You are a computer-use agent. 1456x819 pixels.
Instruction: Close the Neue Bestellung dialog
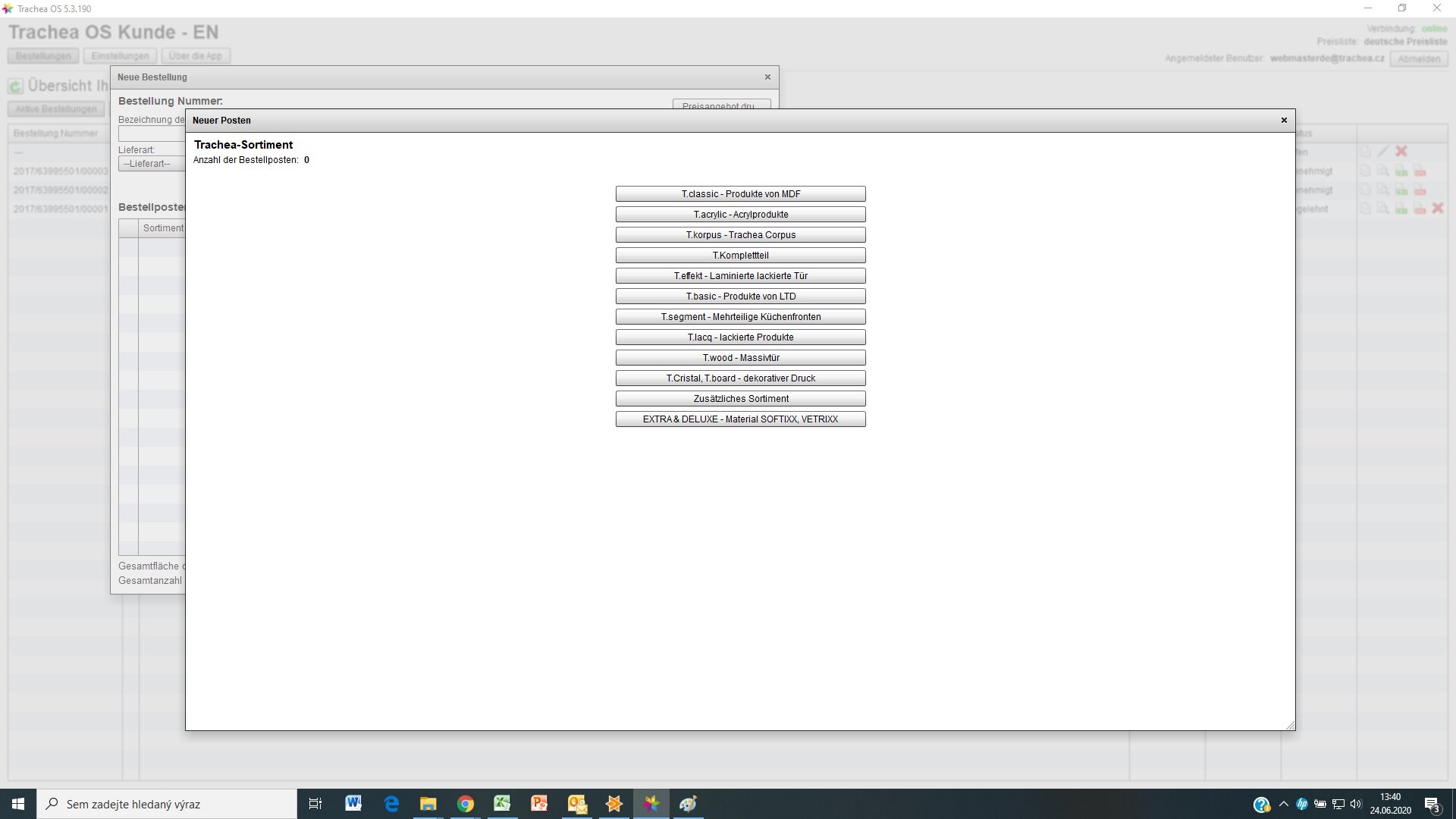point(767,77)
